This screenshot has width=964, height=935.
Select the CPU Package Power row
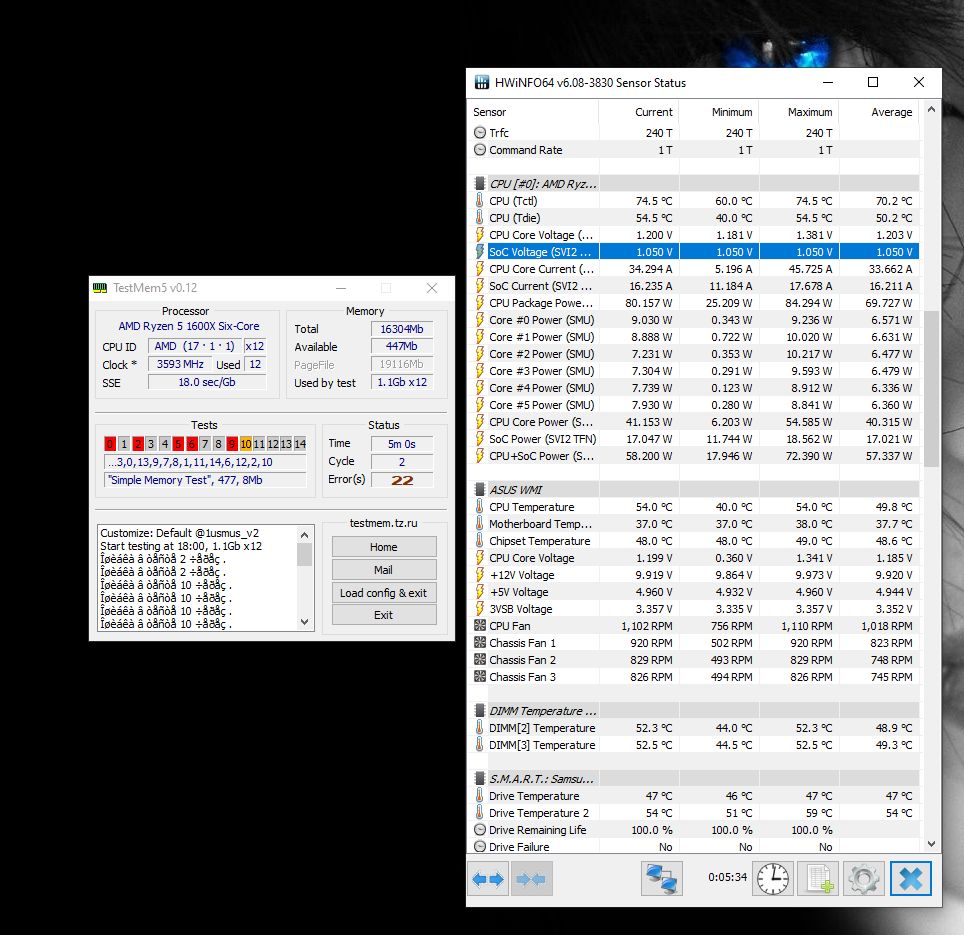[695, 302]
